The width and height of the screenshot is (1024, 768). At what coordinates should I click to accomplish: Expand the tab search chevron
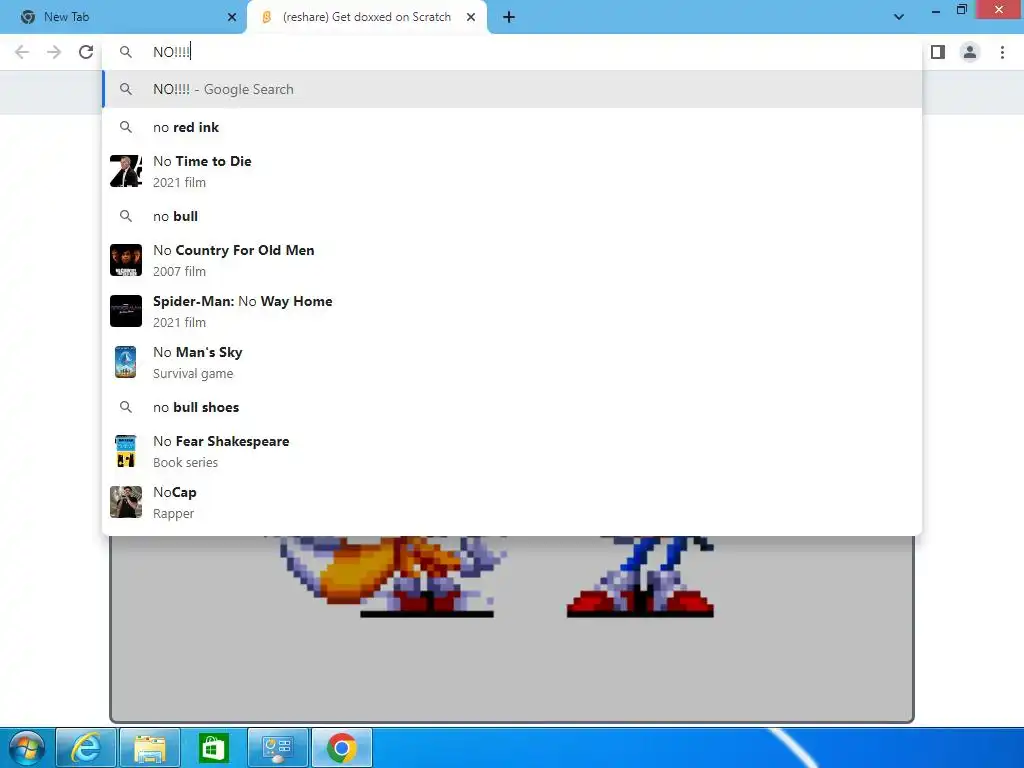point(899,17)
